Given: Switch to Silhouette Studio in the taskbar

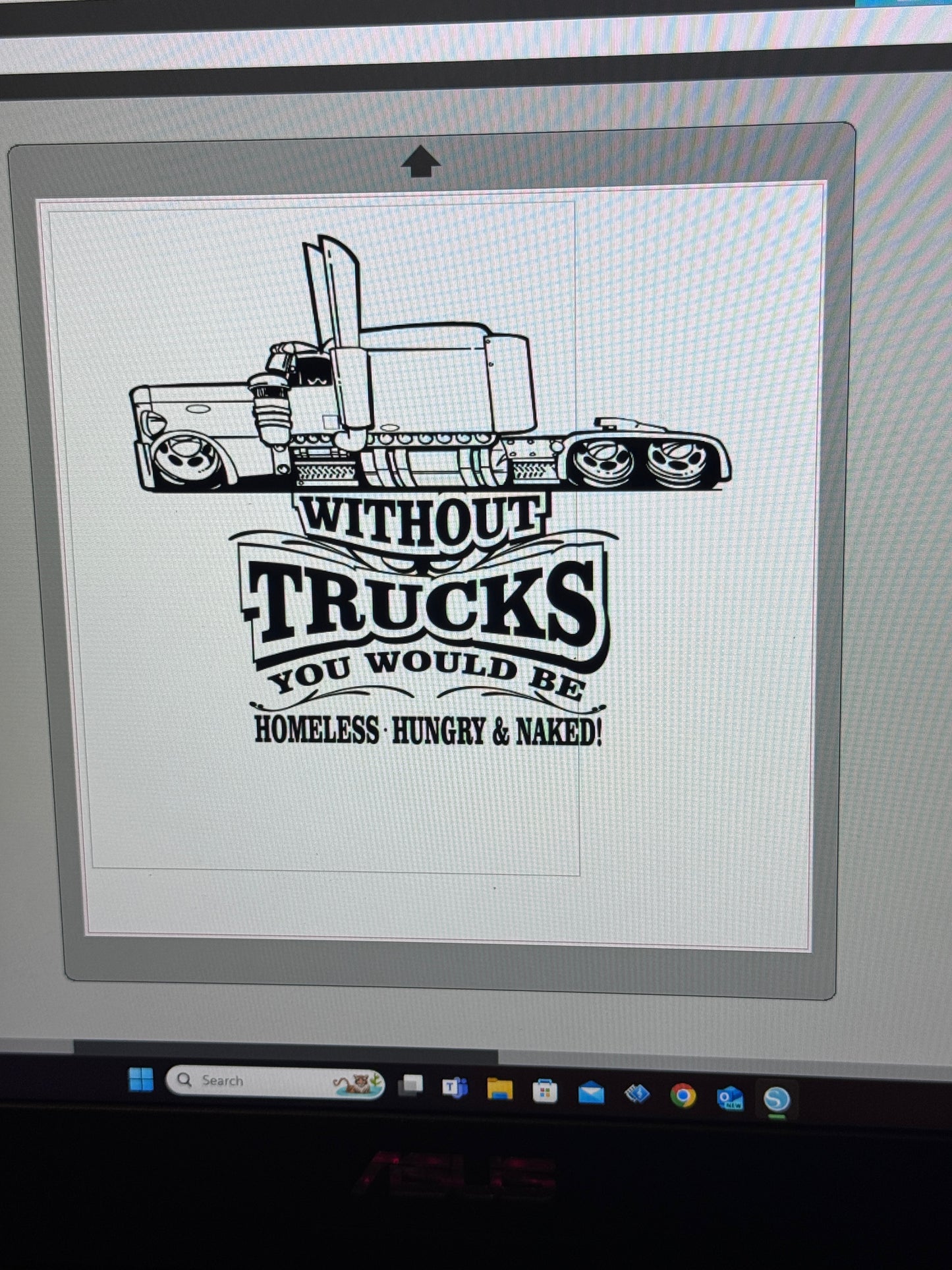Looking at the screenshot, I should (x=776, y=1099).
